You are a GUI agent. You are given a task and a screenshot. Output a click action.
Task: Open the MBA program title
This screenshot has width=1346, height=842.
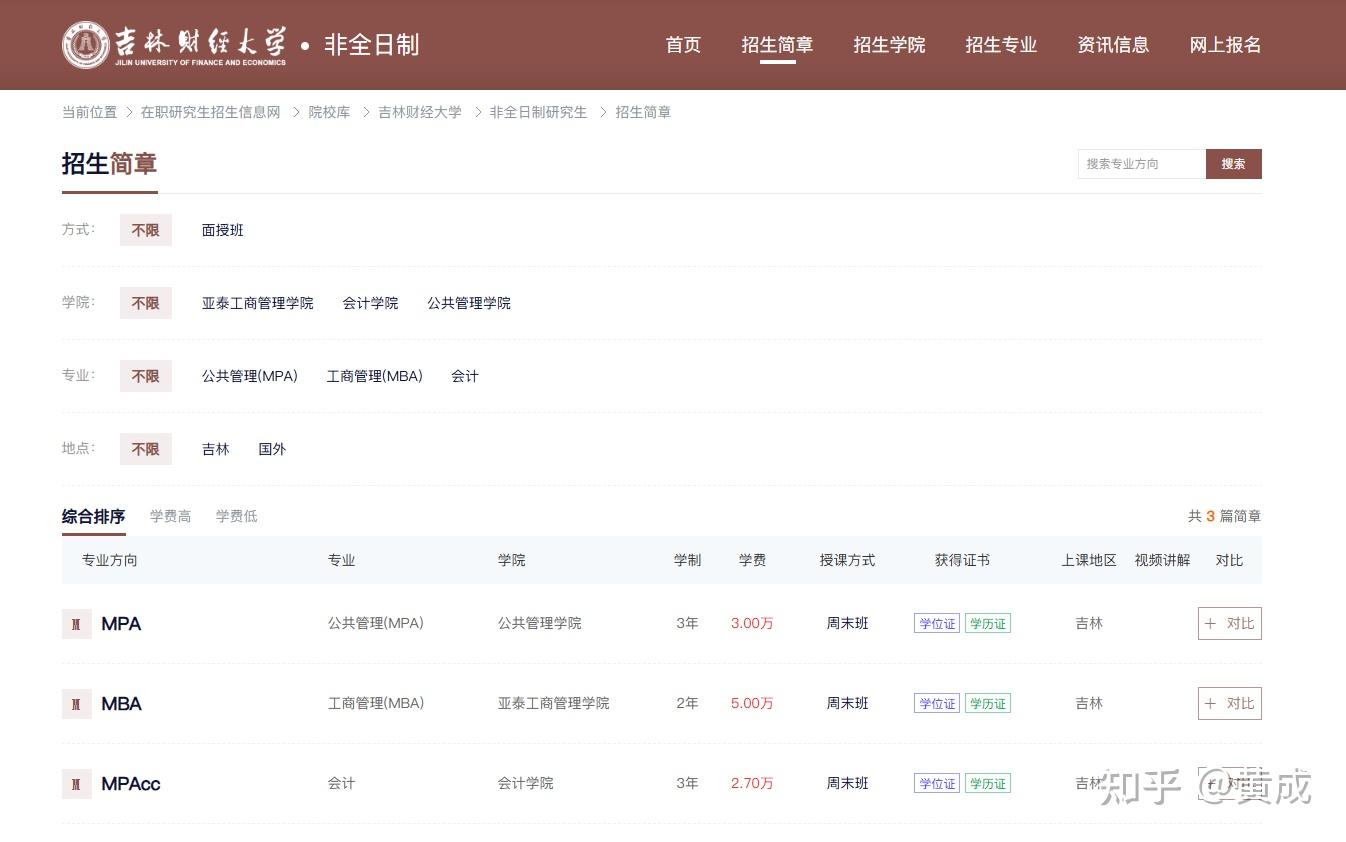(121, 704)
